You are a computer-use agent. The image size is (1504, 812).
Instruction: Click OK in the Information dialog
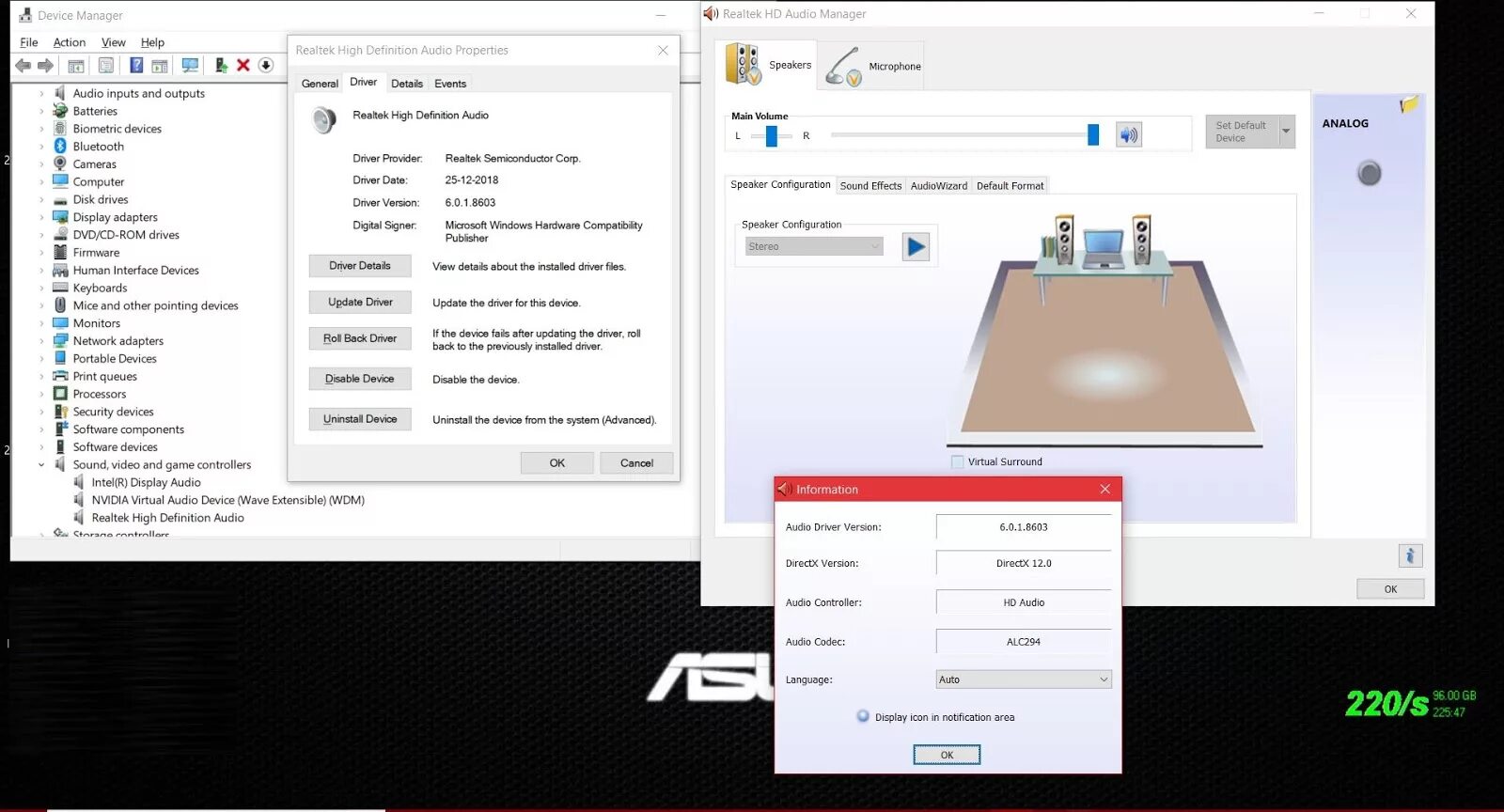[x=947, y=755]
